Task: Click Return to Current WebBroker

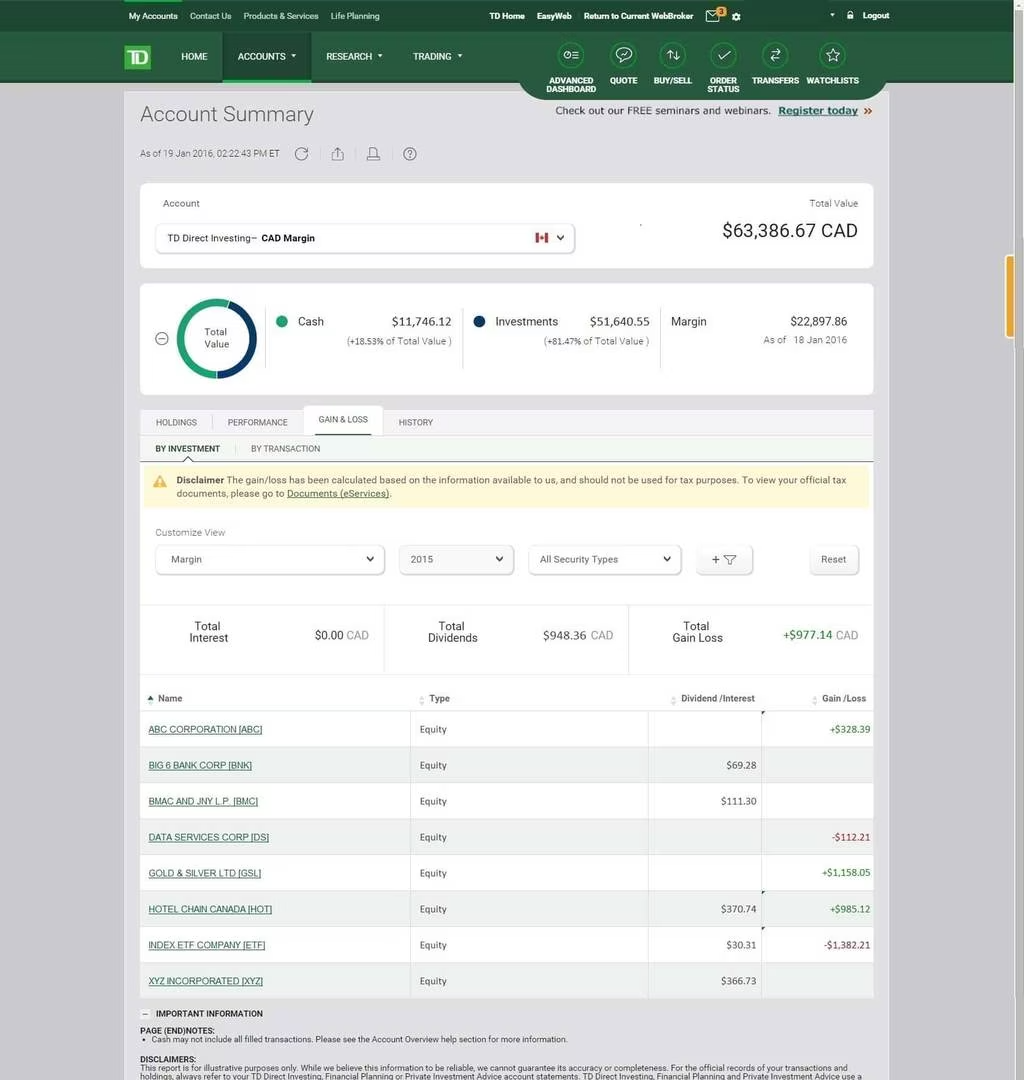Action: pos(638,16)
